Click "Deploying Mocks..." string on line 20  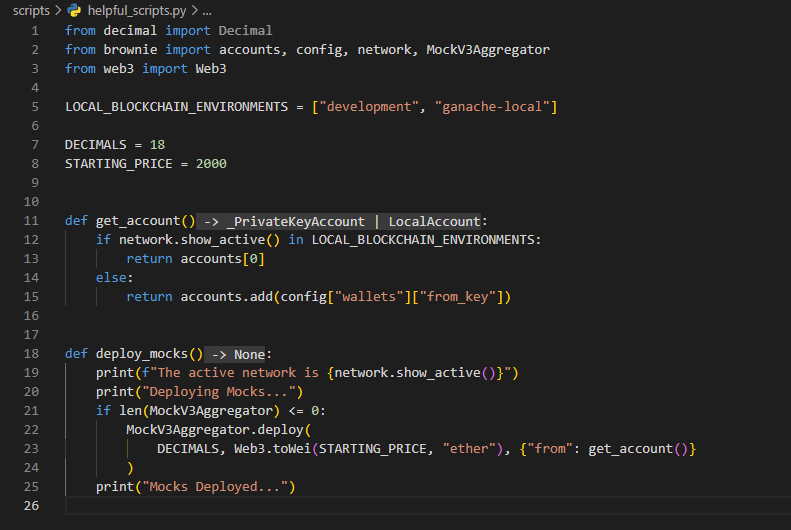pos(218,392)
